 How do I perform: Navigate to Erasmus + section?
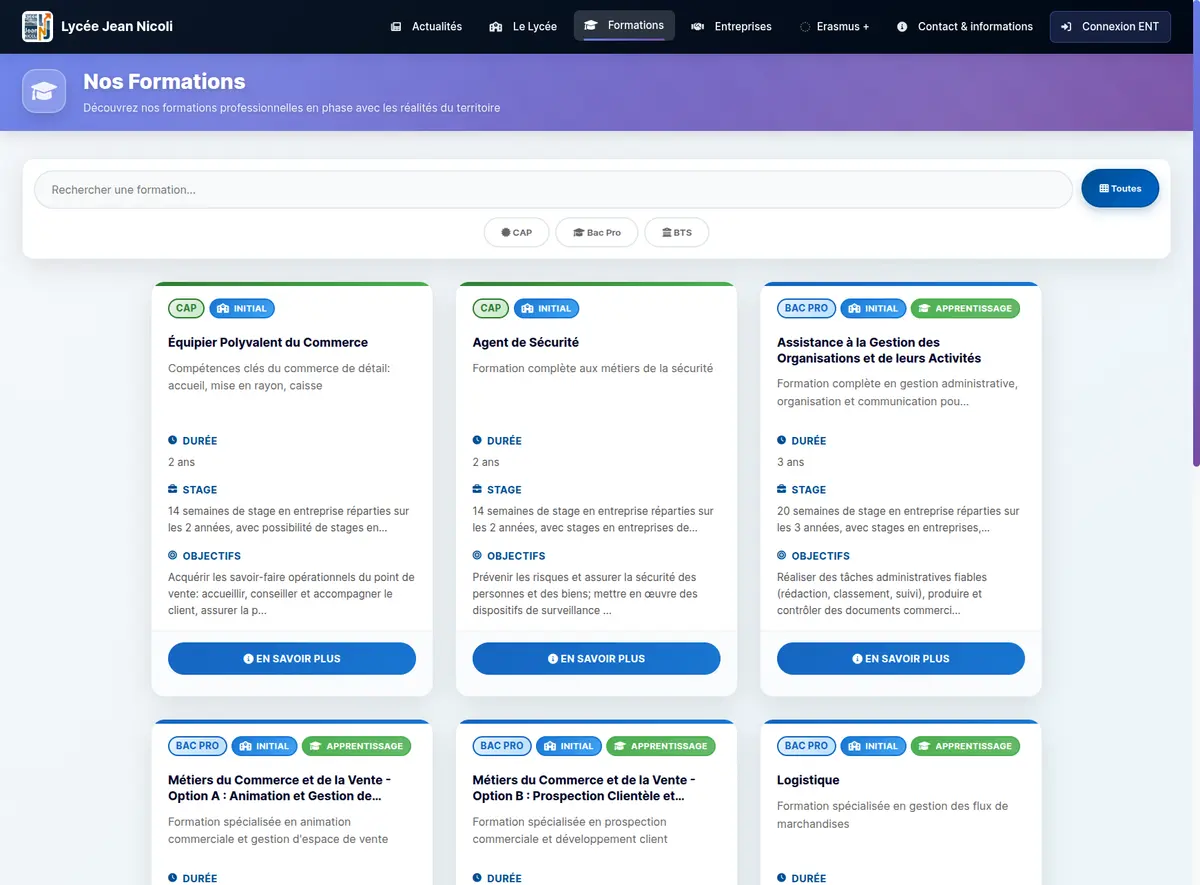tap(834, 26)
